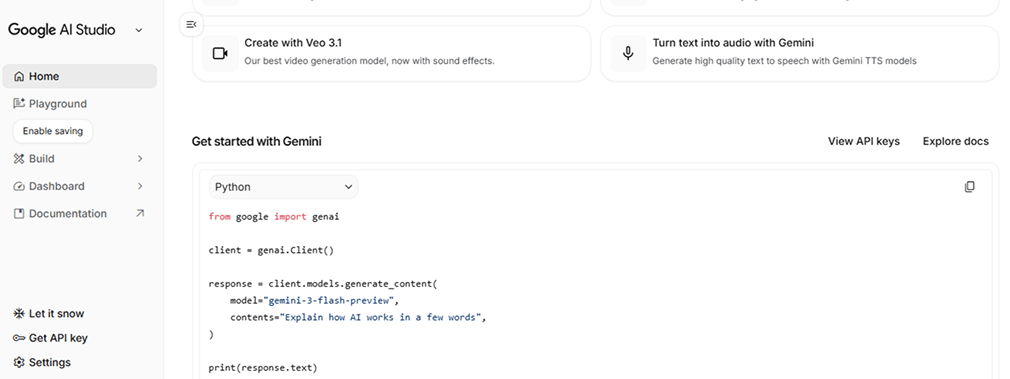Click the client = genai.Client() code line
The image size is (1010, 379).
click(x=271, y=250)
